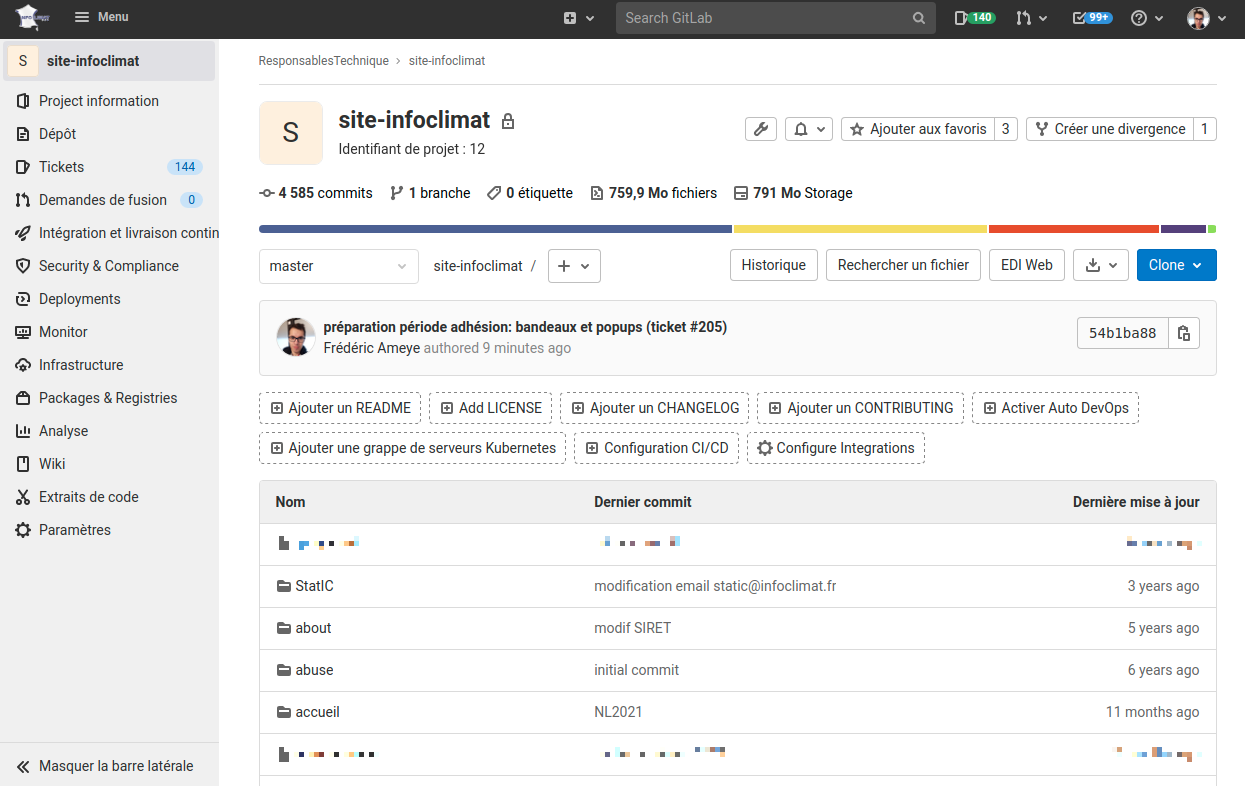
Task: Open the user avatar menu
Action: tap(1207, 18)
